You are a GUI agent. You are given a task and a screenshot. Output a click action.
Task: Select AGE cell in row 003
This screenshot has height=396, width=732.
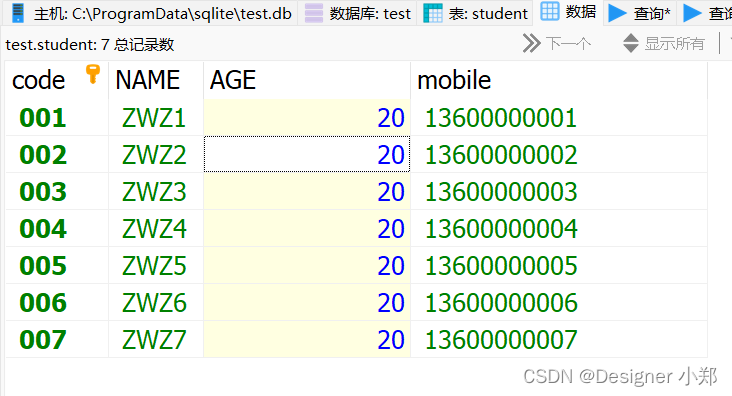(x=307, y=191)
